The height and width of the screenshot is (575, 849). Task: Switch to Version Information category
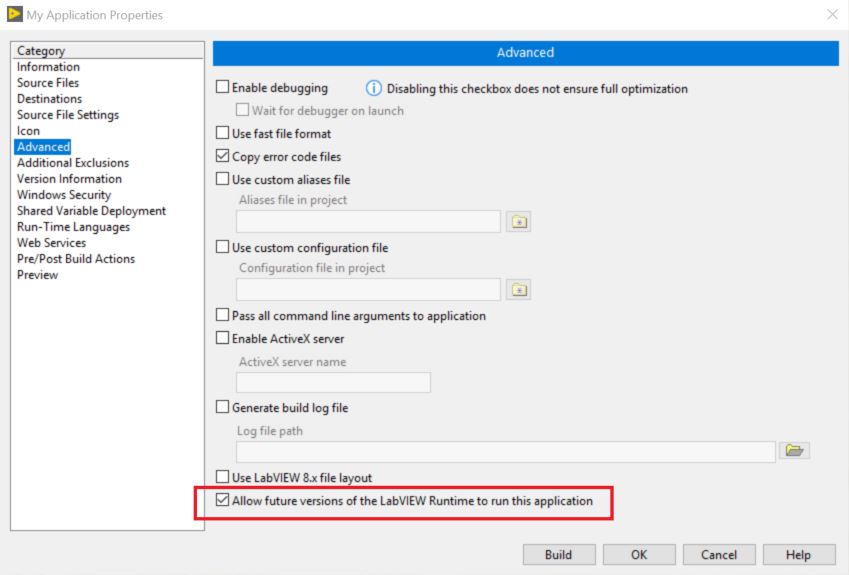pyautogui.click(x=69, y=179)
